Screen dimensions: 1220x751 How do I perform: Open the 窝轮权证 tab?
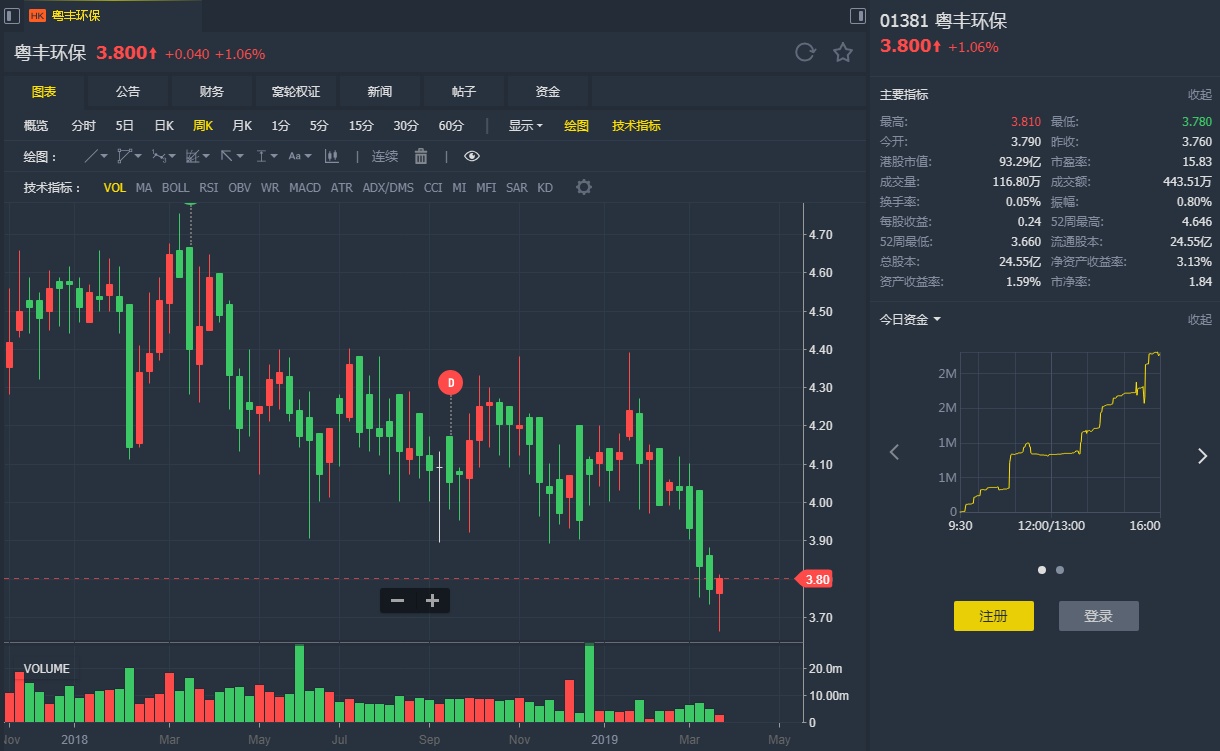pos(296,91)
